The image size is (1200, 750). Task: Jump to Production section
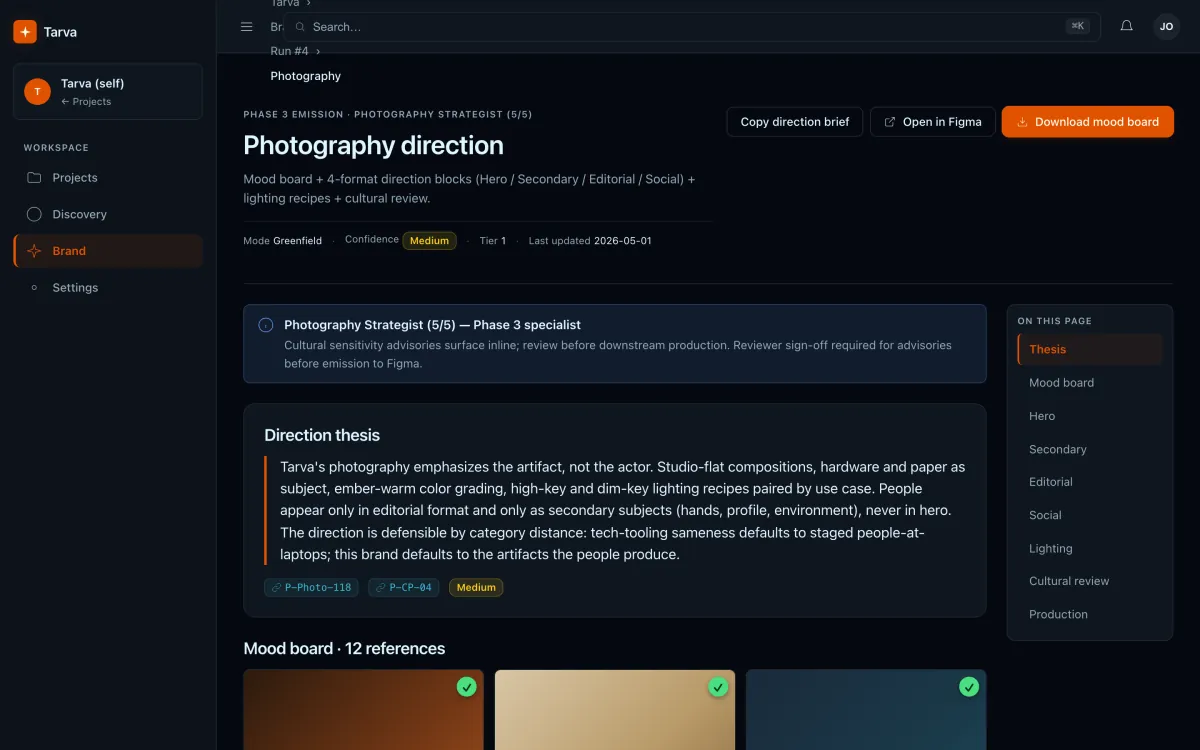pos(1090,614)
